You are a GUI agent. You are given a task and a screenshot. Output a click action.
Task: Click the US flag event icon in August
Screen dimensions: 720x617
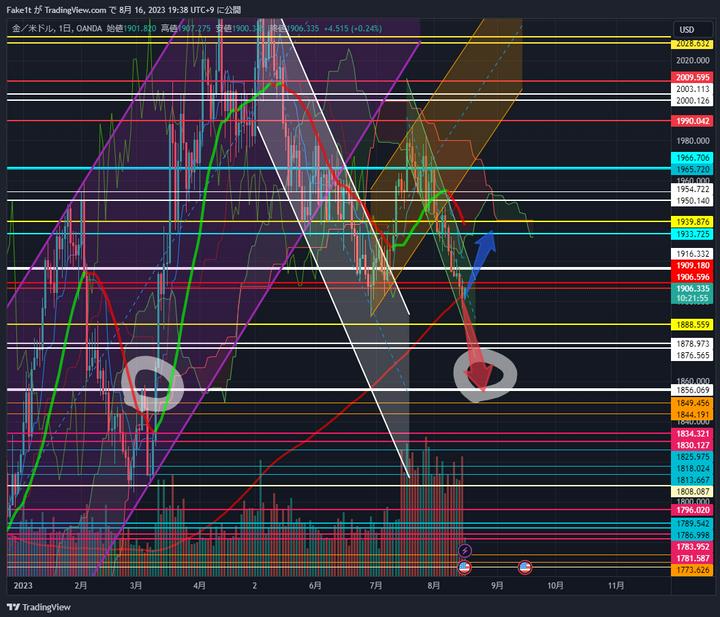464,567
